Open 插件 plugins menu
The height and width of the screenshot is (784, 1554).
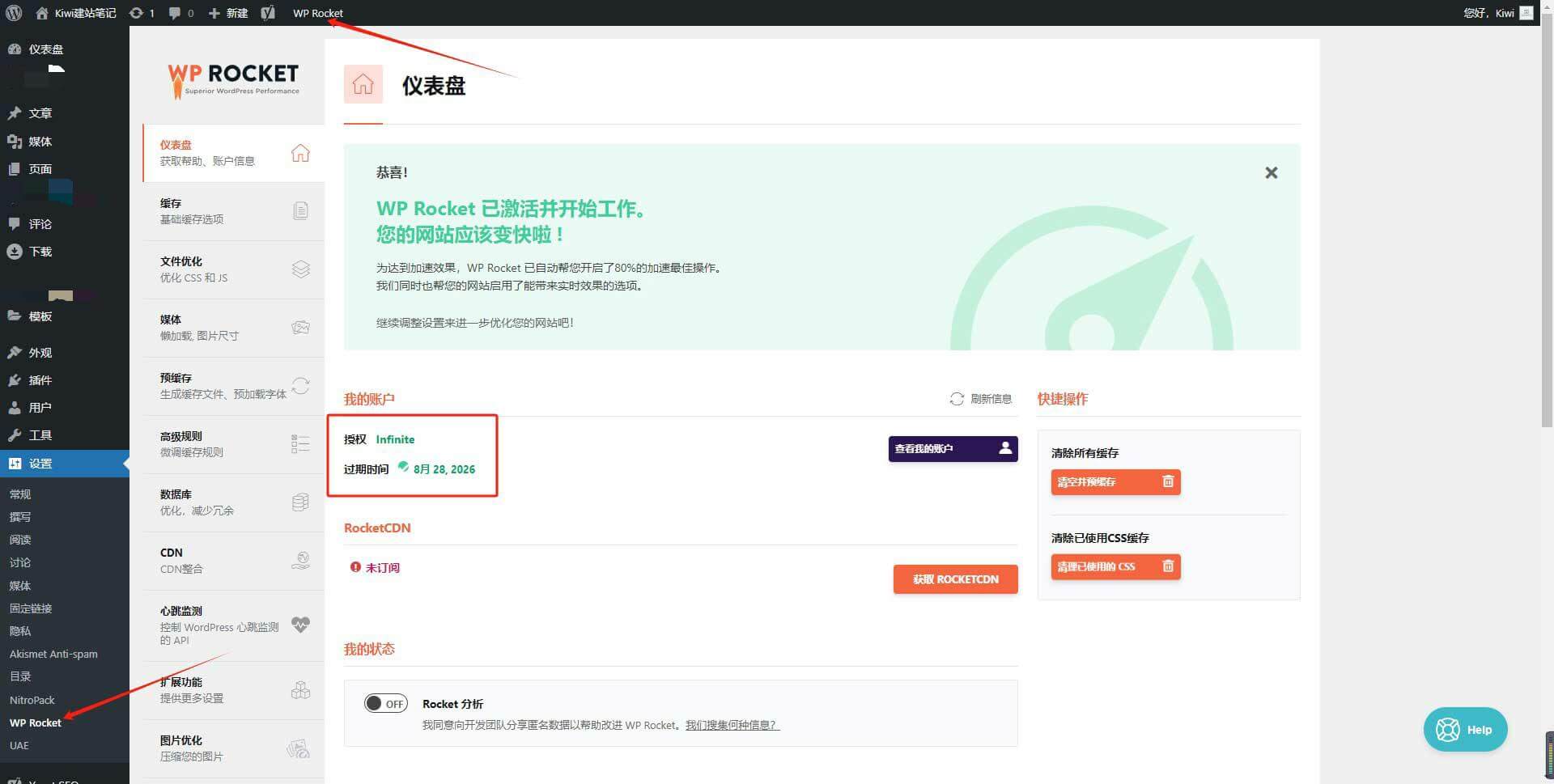coord(65,379)
